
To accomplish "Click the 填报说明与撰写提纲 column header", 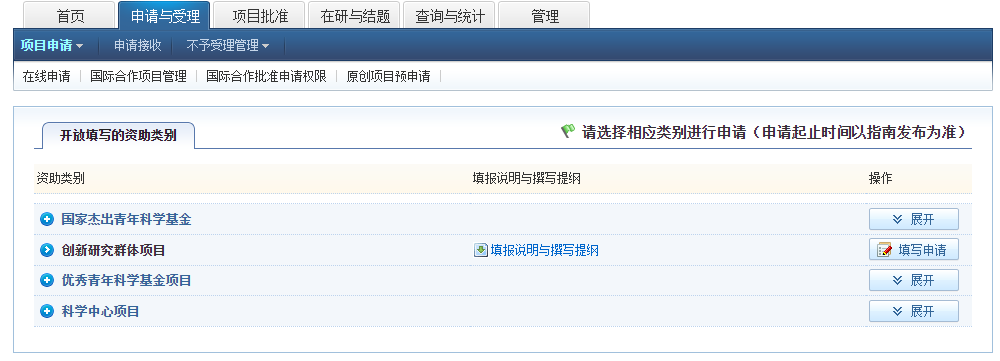I will (x=526, y=179).
